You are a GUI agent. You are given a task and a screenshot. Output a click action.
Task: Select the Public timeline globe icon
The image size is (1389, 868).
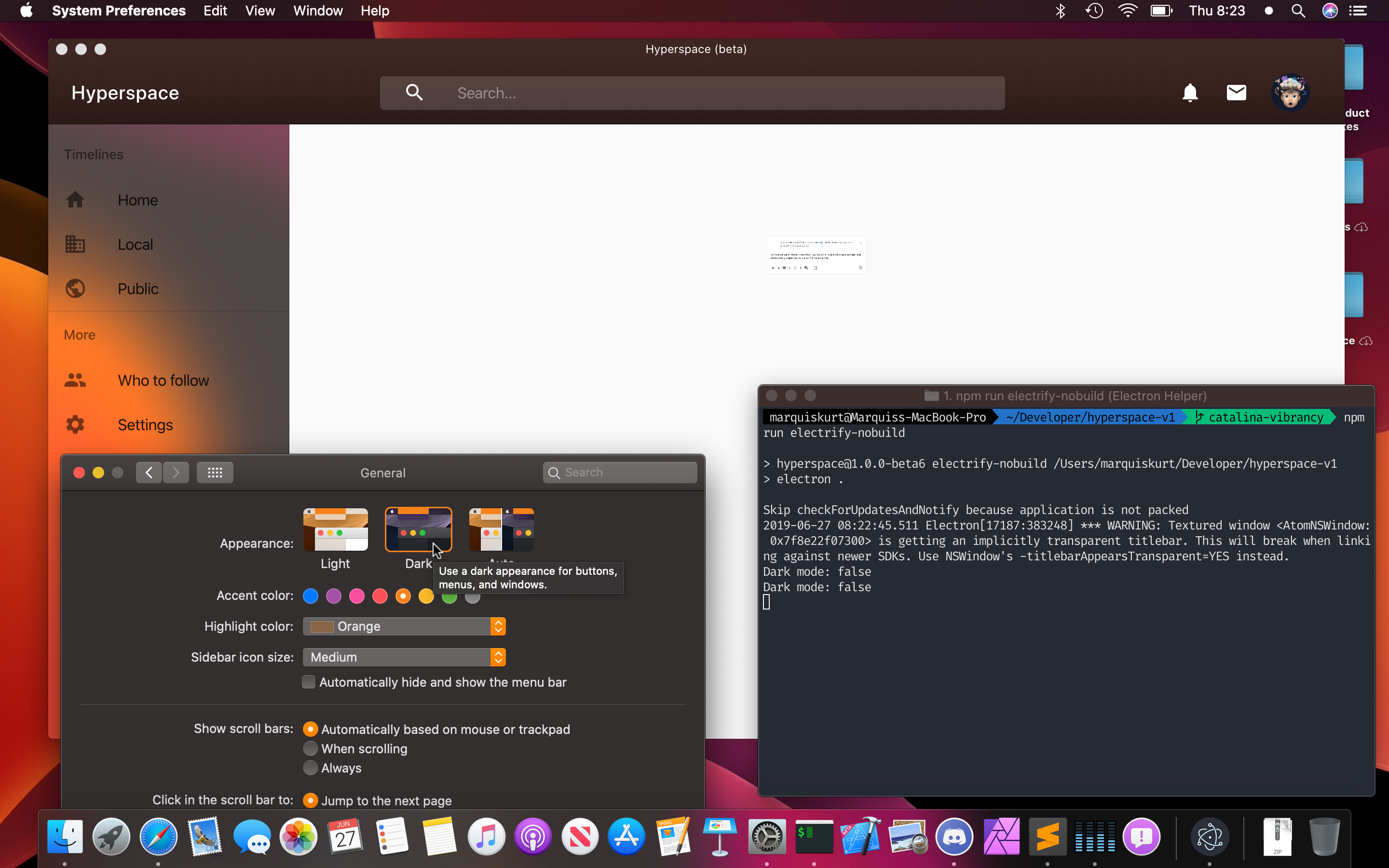point(75,288)
